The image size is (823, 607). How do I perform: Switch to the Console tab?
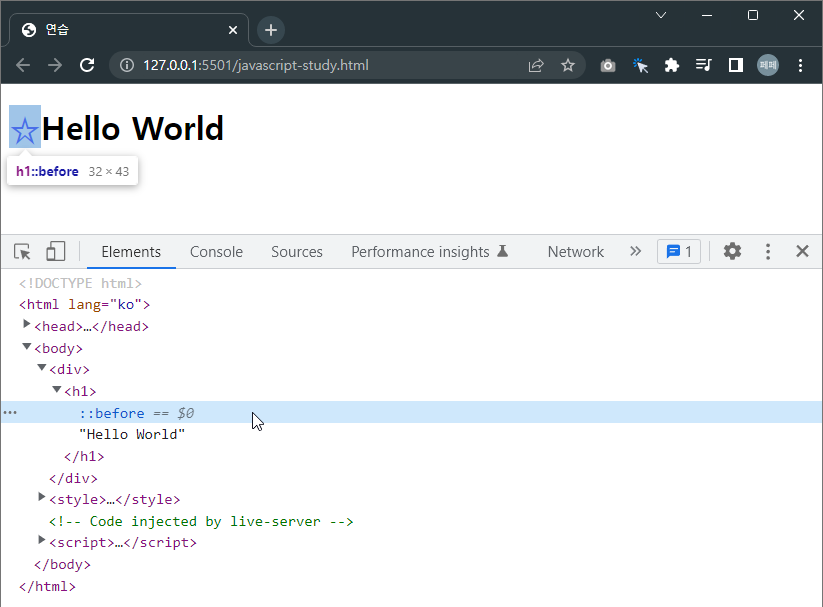coord(216,252)
